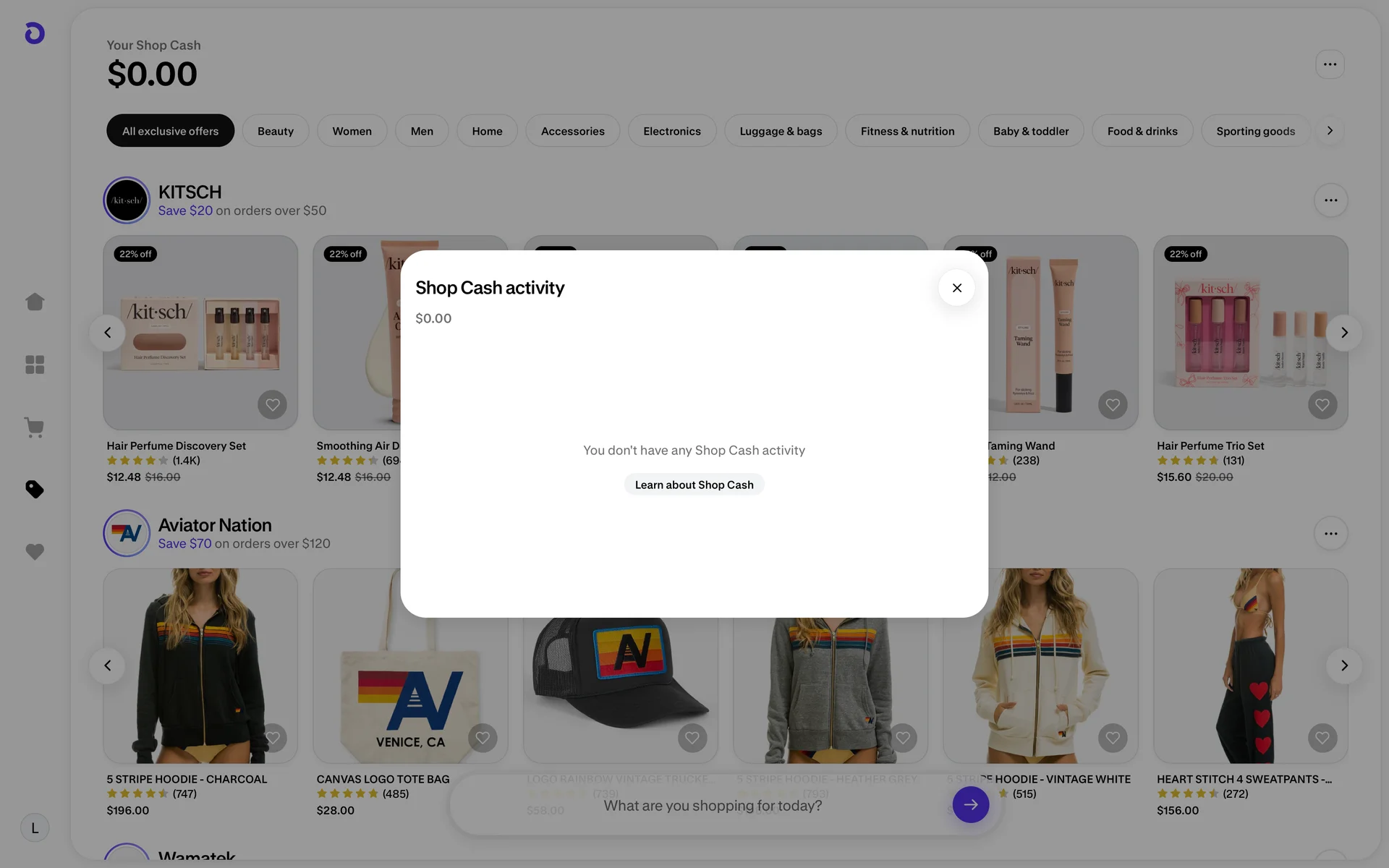Open the Shop logo in sidebar
Screen dimensions: 1389x868
click(35, 33)
